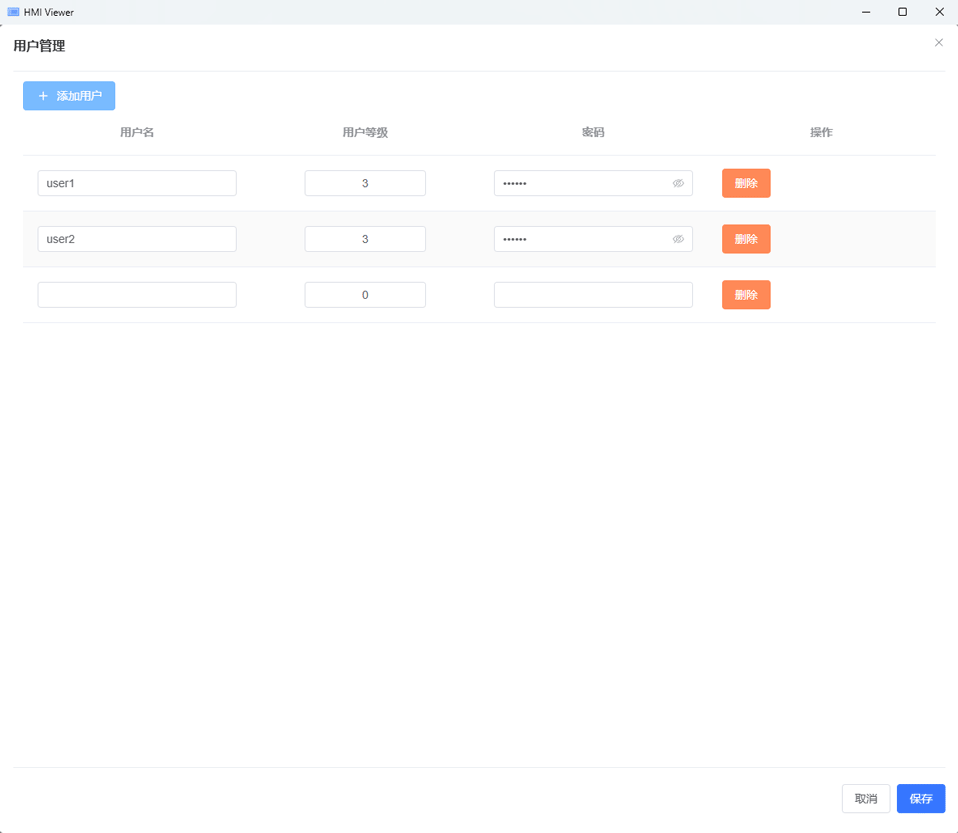Click the plus icon on 添加用户 button
The image size is (958, 833).
tap(43, 96)
